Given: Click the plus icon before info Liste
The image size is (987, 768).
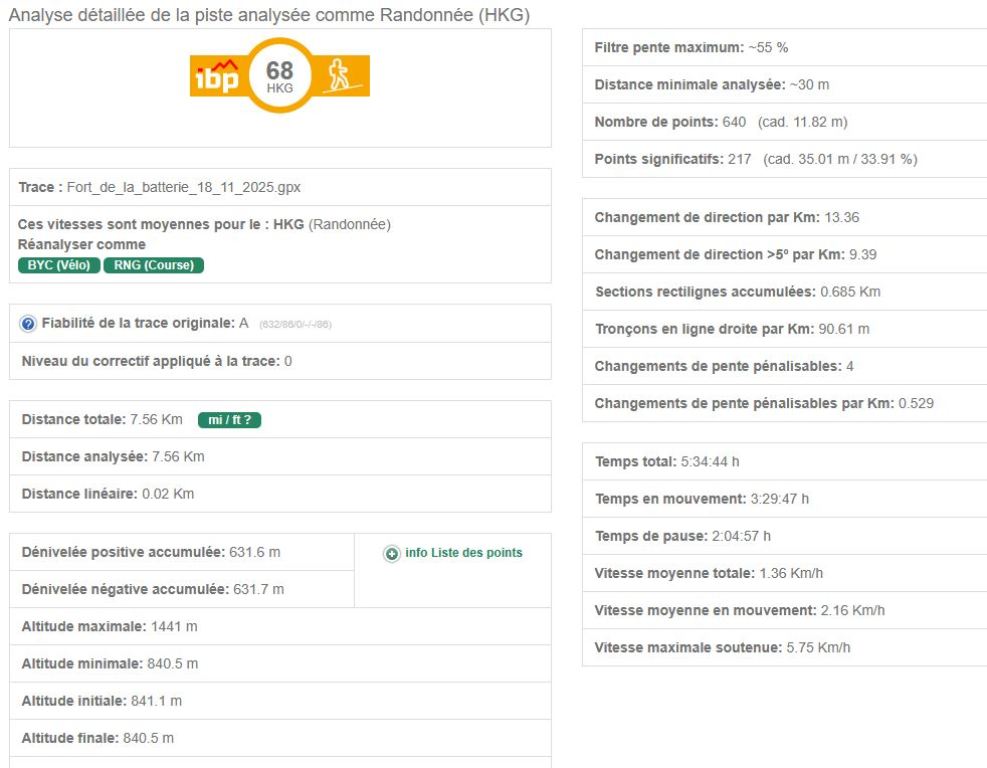Looking at the screenshot, I should click(392, 553).
